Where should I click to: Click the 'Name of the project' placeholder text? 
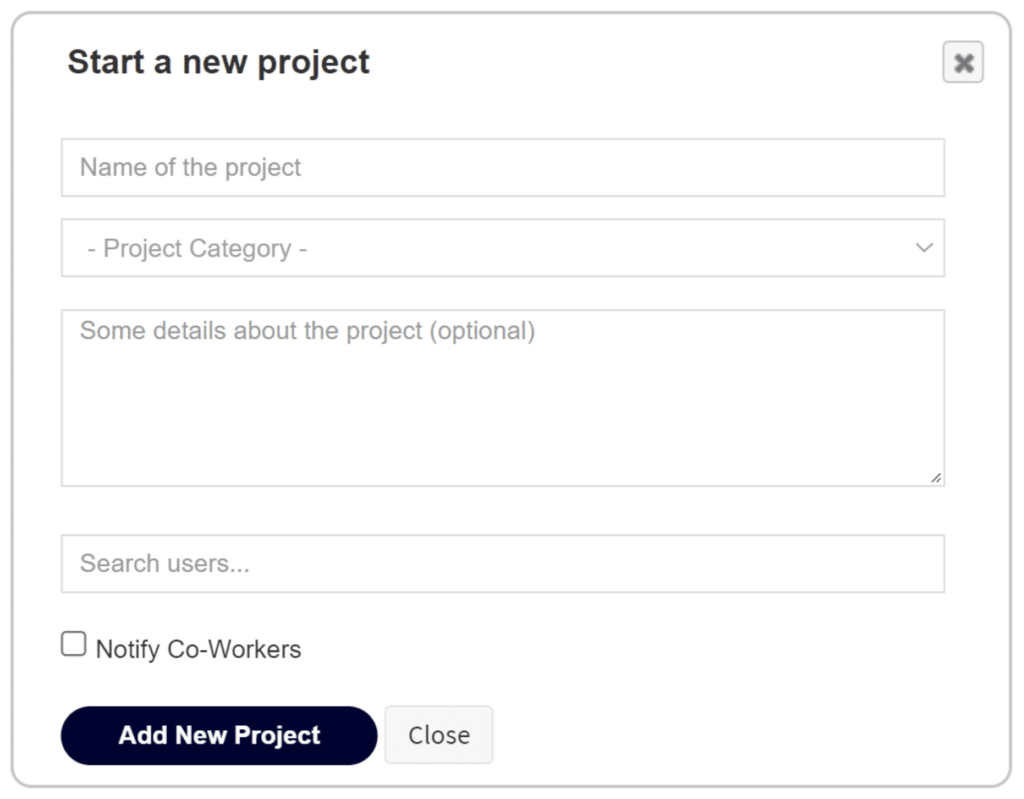(190, 168)
